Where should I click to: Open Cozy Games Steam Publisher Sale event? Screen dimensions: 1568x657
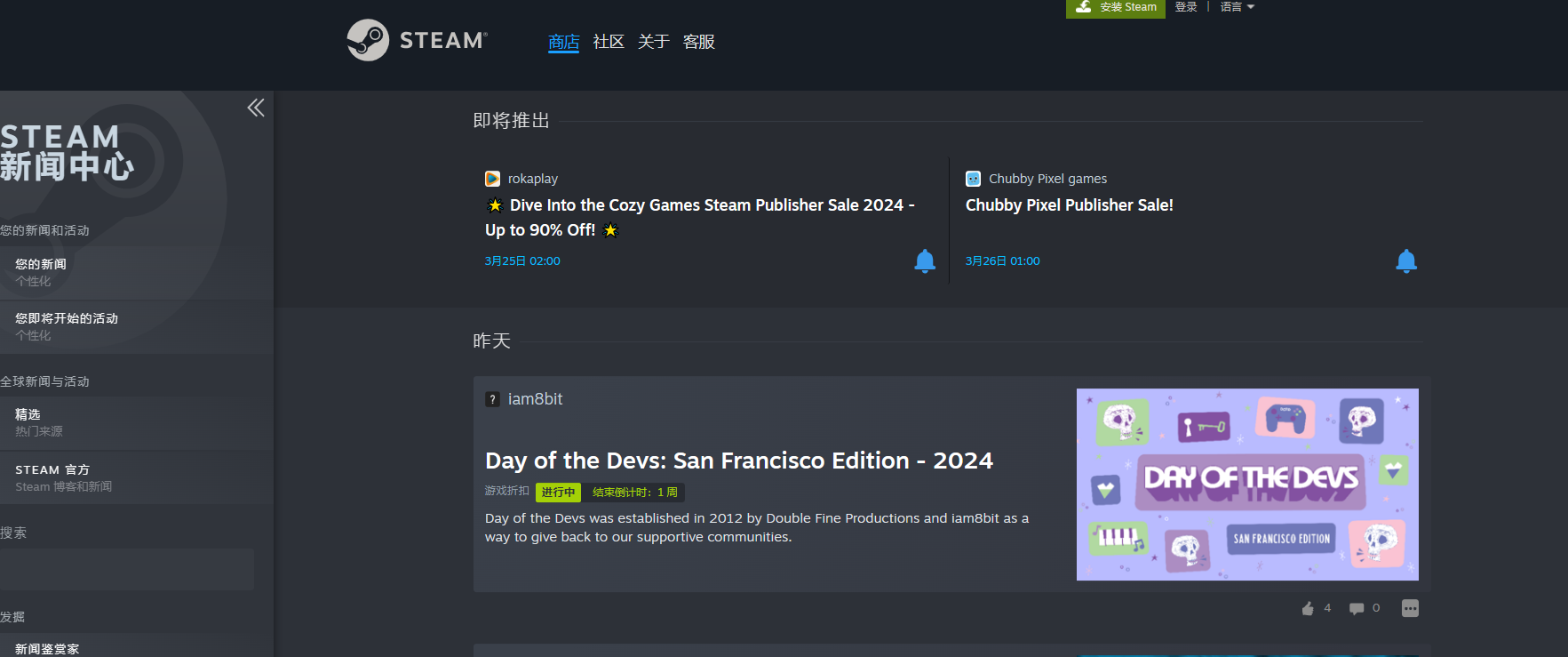[700, 217]
